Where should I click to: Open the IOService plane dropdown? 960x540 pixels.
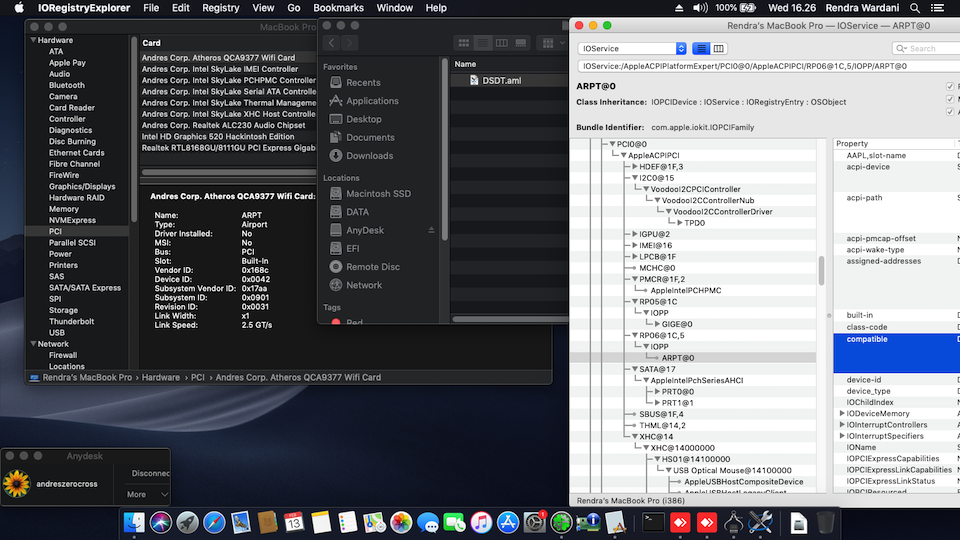(632, 48)
